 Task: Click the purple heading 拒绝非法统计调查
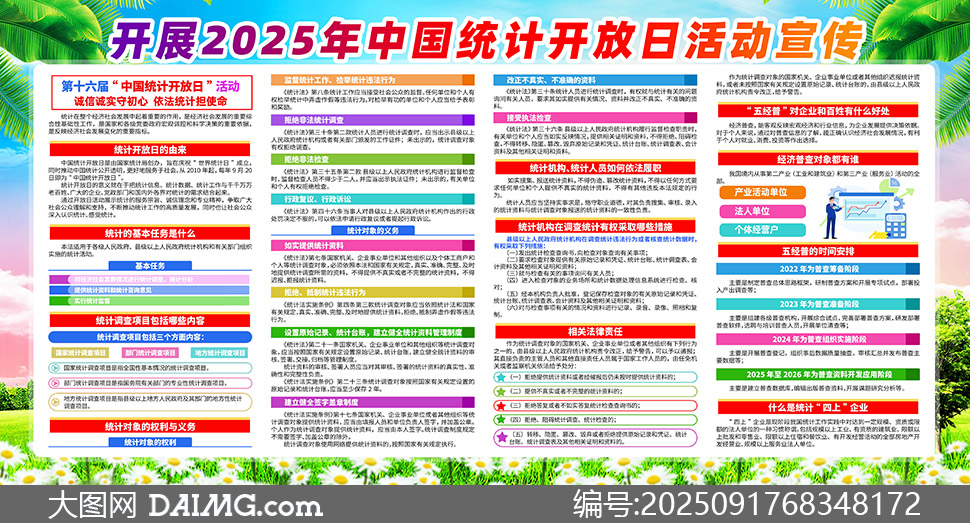point(373,119)
